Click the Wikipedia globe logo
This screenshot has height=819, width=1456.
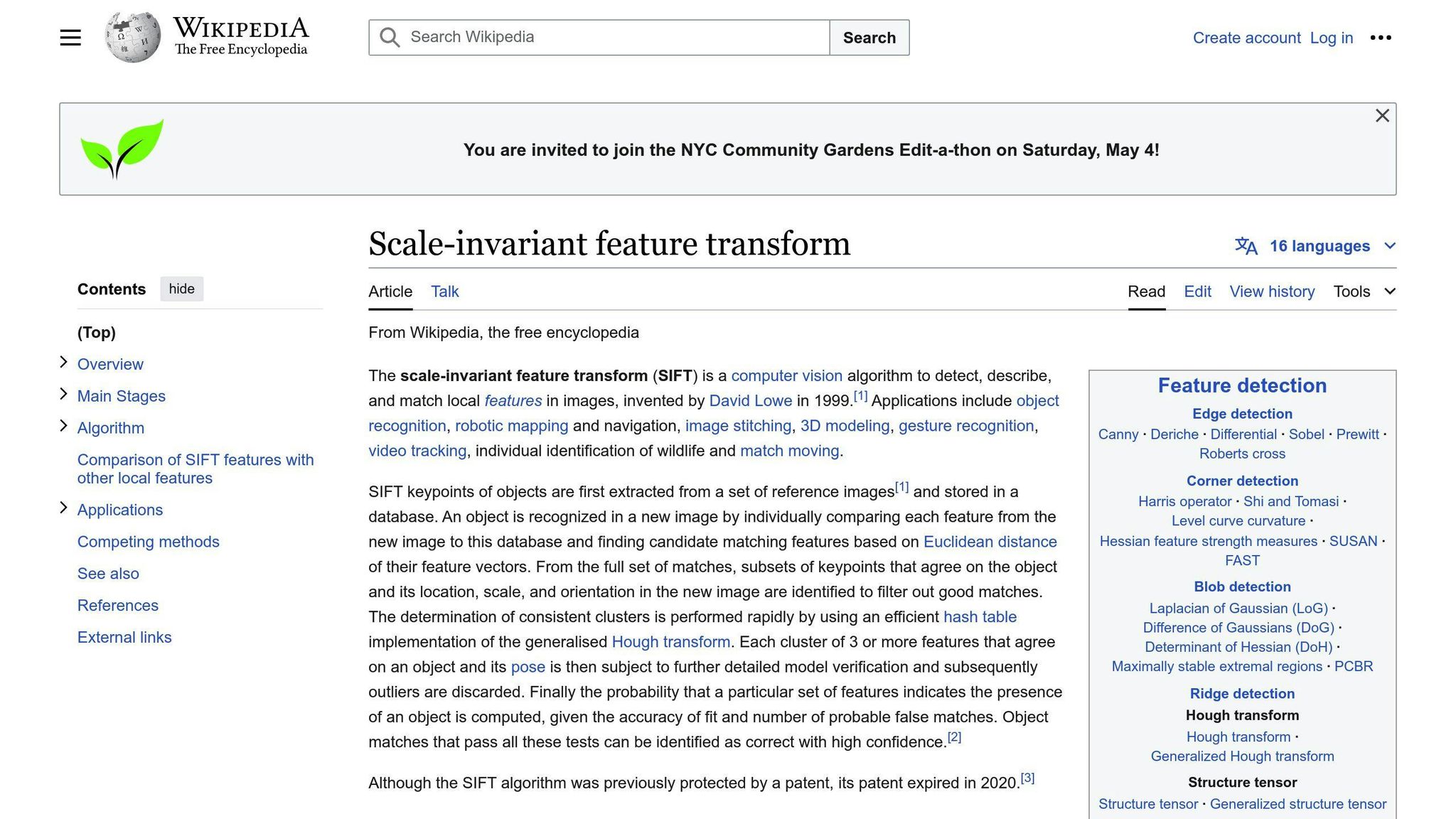coord(132,37)
